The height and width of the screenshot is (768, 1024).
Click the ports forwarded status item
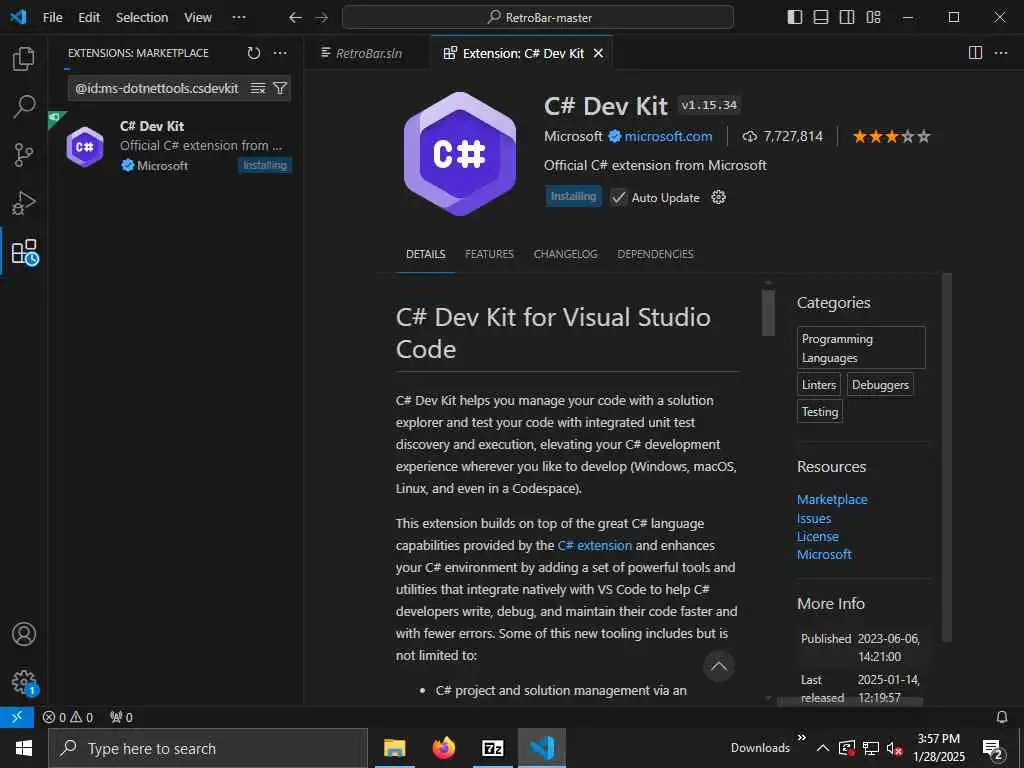pyautogui.click(x=121, y=717)
